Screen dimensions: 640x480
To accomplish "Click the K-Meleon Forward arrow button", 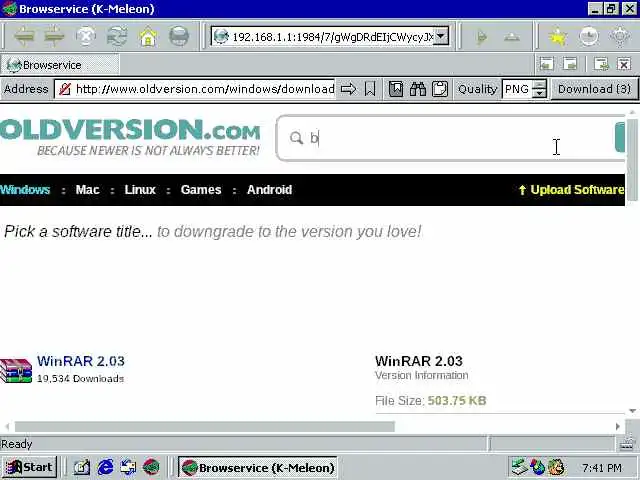I will [54, 37].
